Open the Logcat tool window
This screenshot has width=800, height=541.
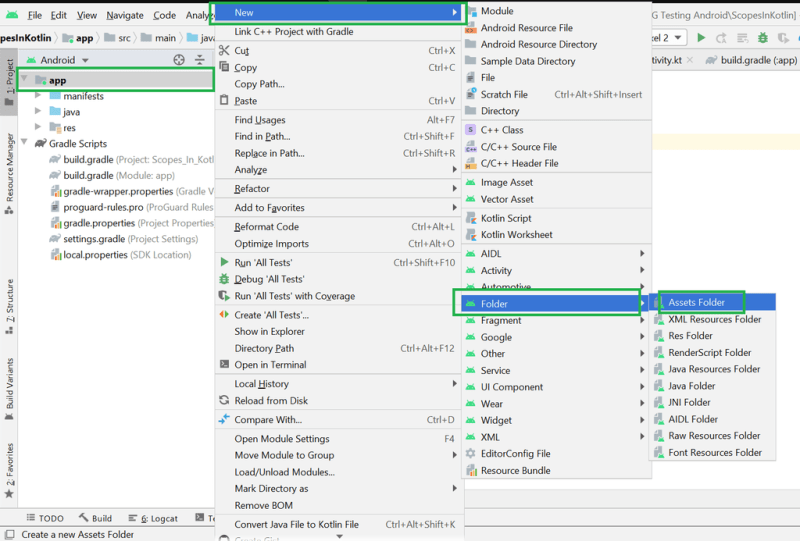[x=153, y=519]
